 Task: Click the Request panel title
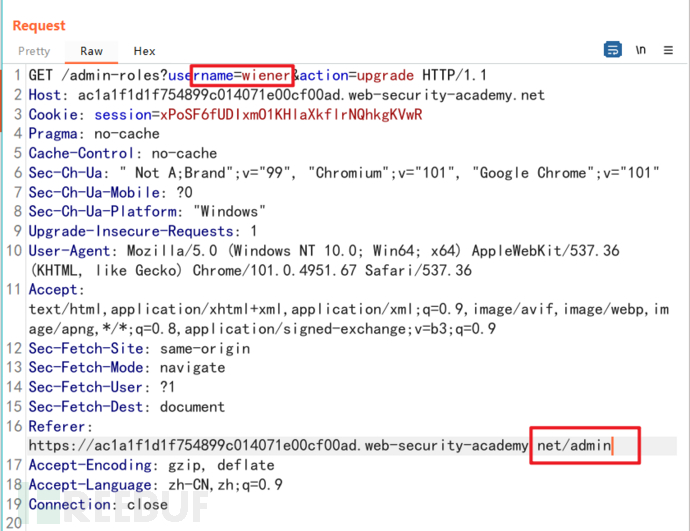(39, 25)
